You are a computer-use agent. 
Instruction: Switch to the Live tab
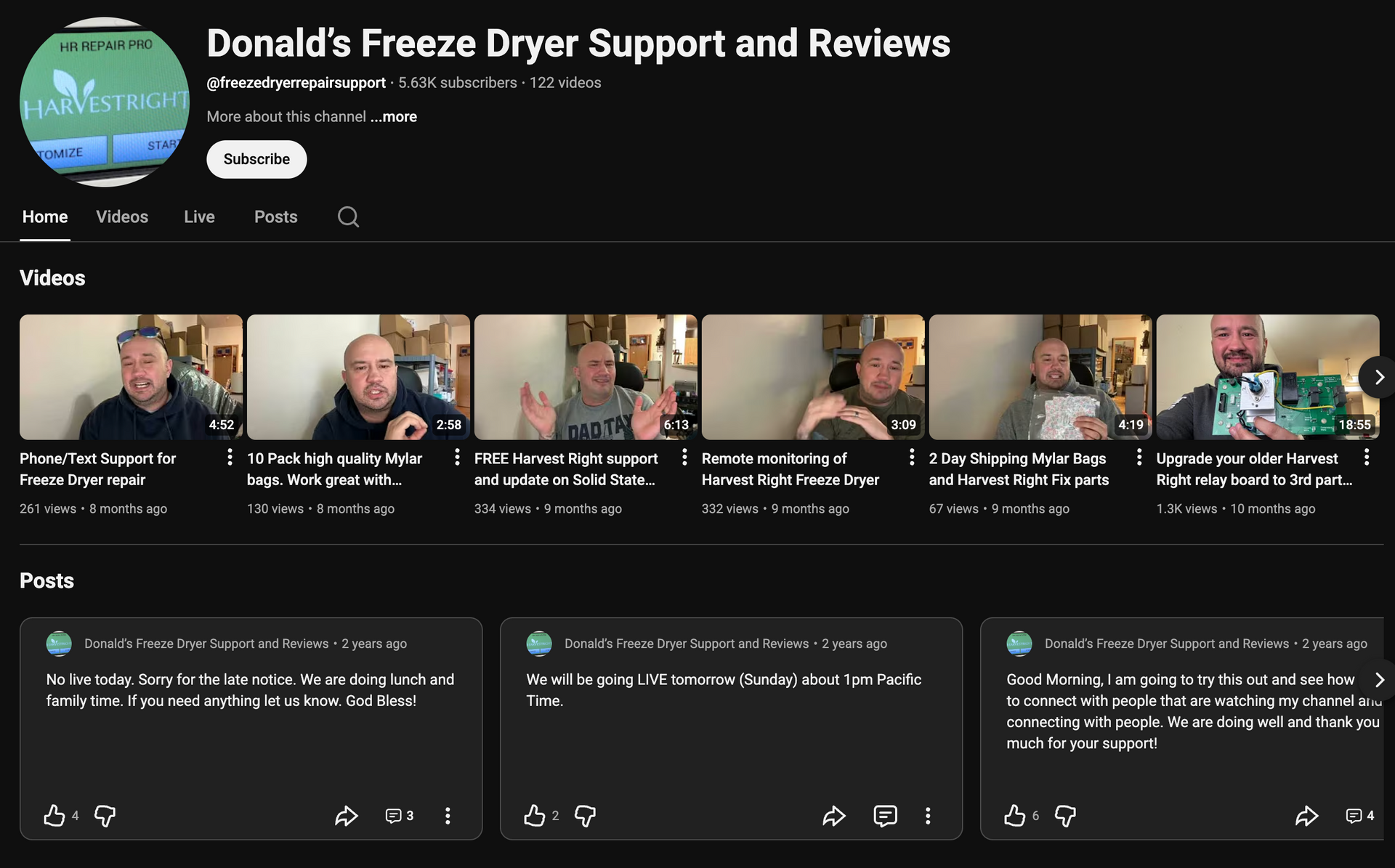pyautogui.click(x=199, y=216)
